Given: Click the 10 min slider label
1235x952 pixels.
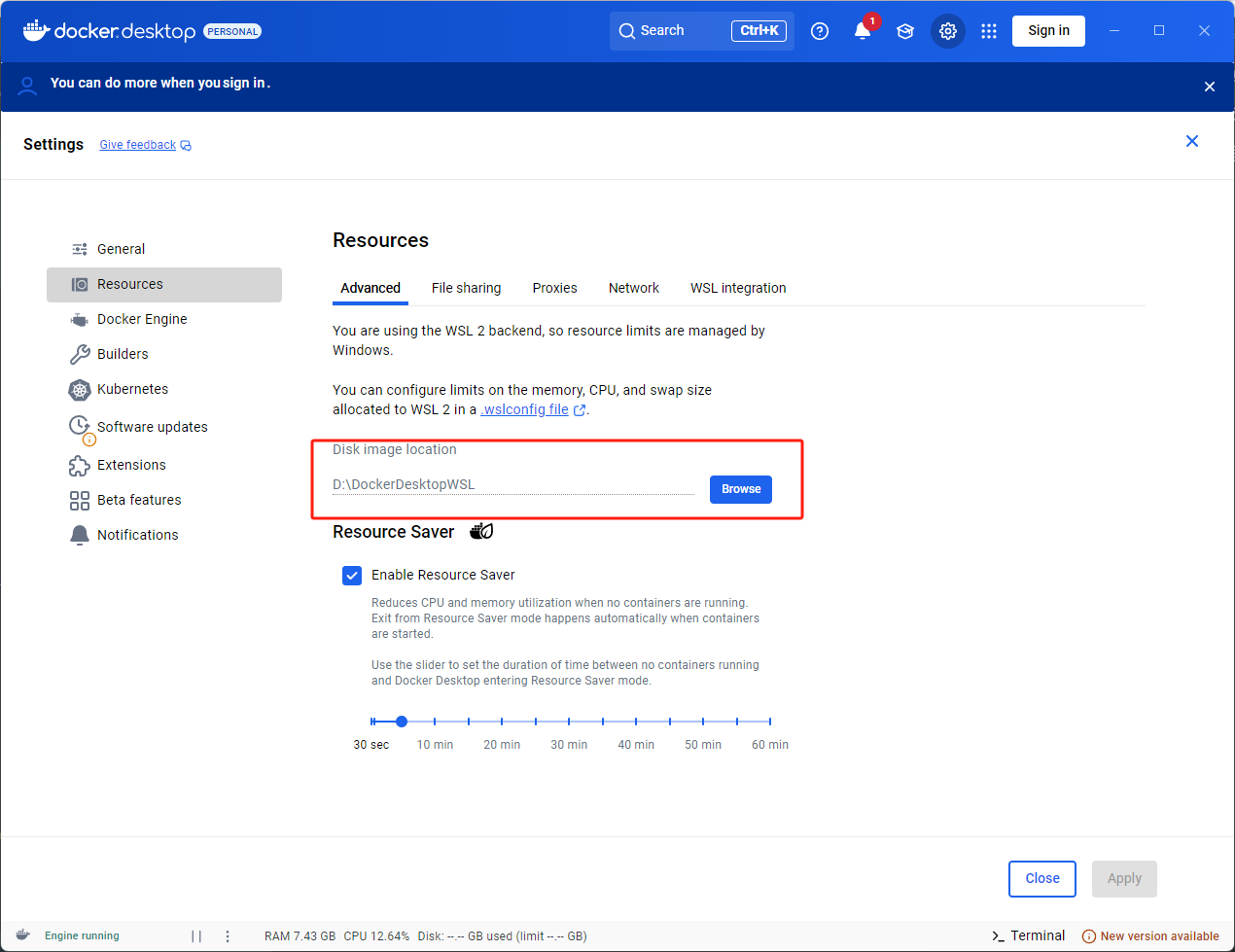Looking at the screenshot, I should coord(435,745).
